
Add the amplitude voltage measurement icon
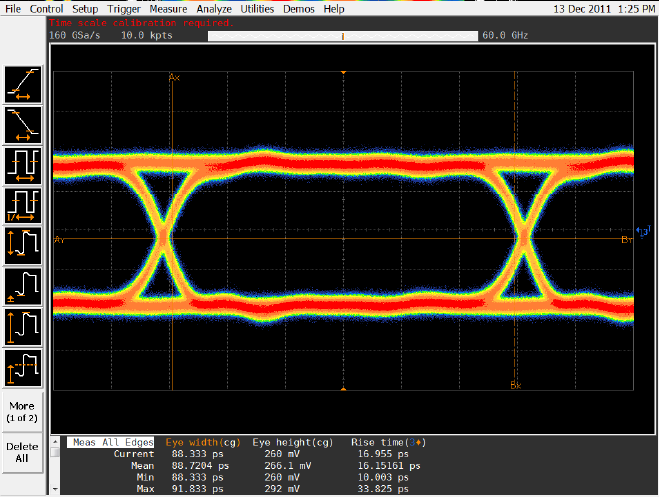(x=23, y=367)
